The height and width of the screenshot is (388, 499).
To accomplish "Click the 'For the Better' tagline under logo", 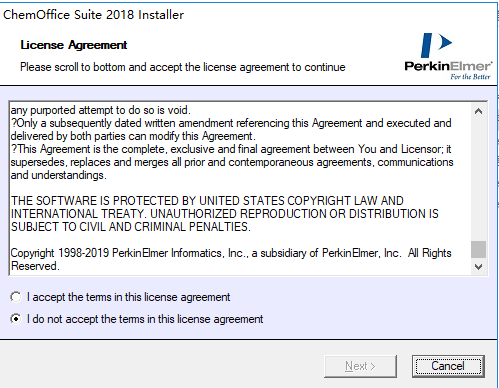I will 470,77.
